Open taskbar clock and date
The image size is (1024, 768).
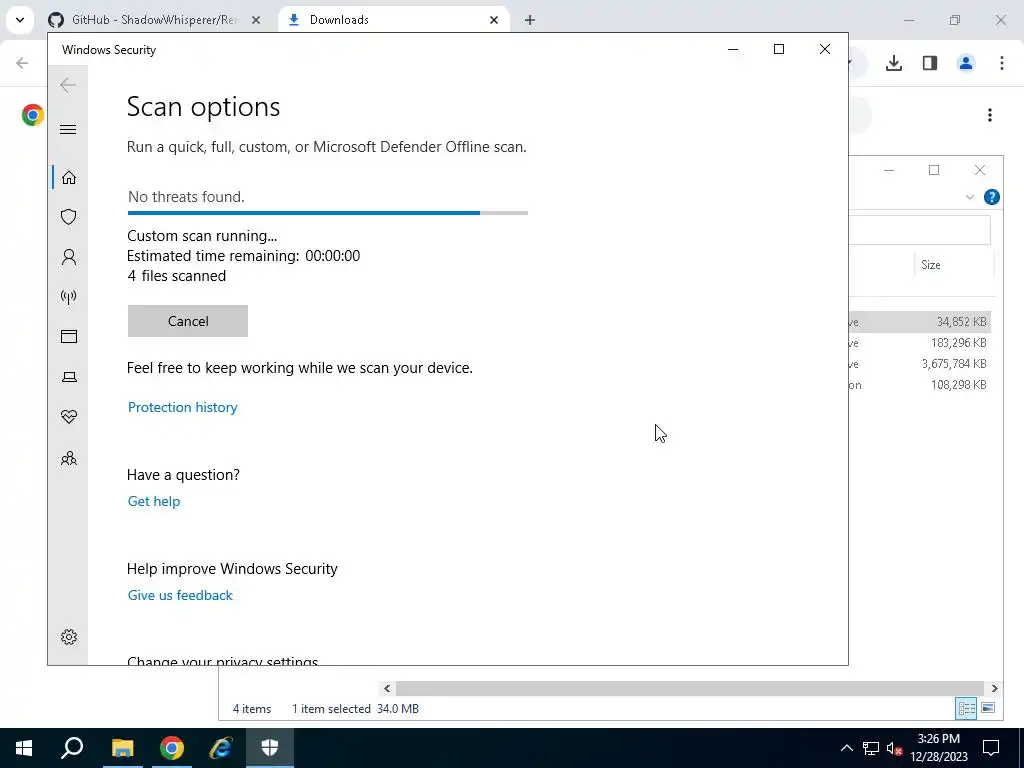click(x=939, y=748)
